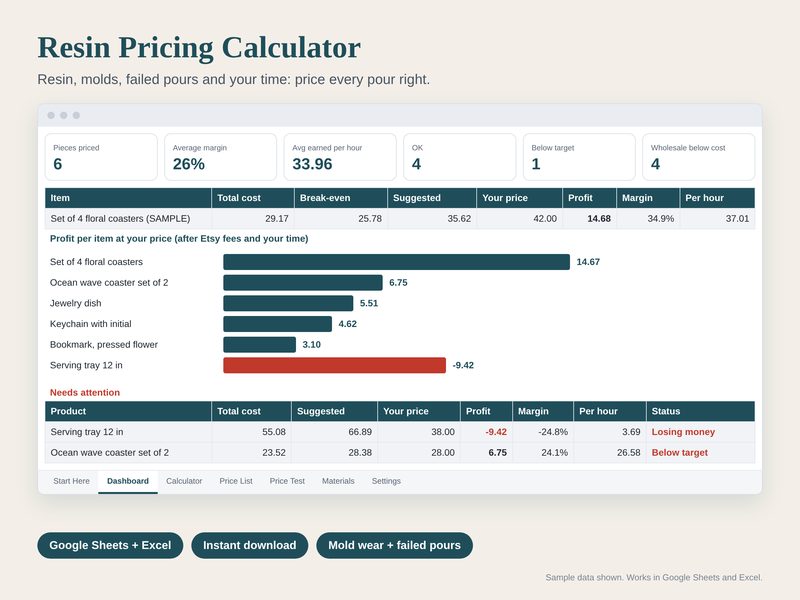Click top table's Suggested column header
The image size is (800, 600).
point(432,198)
